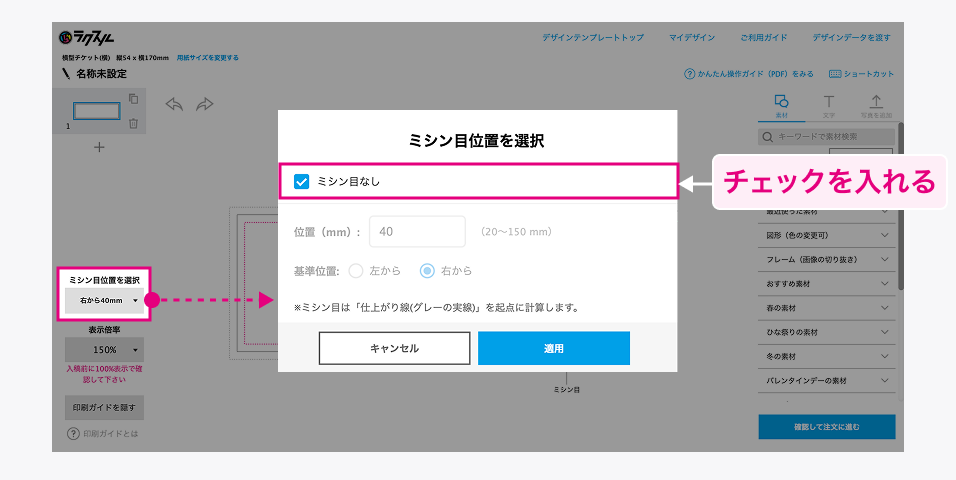Screen dimensions: 956x480
Task: Open デザインテンプレートトップ menu link
Action: tap(593, 37)
